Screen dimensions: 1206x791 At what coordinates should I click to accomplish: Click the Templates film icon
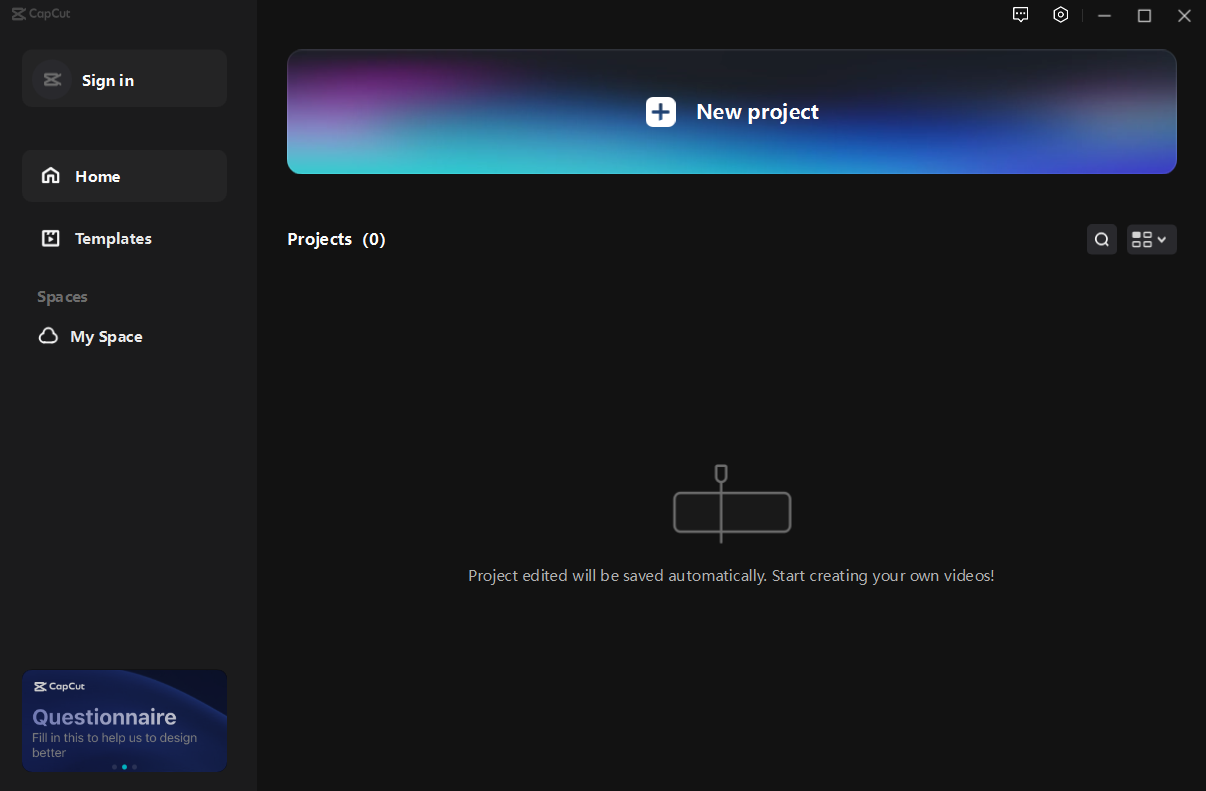(50, 238)
